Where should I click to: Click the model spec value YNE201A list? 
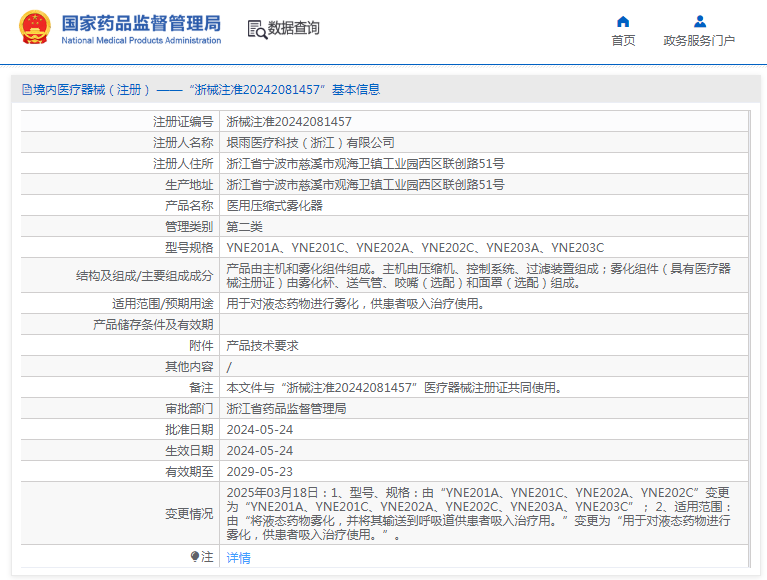[415, 247]
